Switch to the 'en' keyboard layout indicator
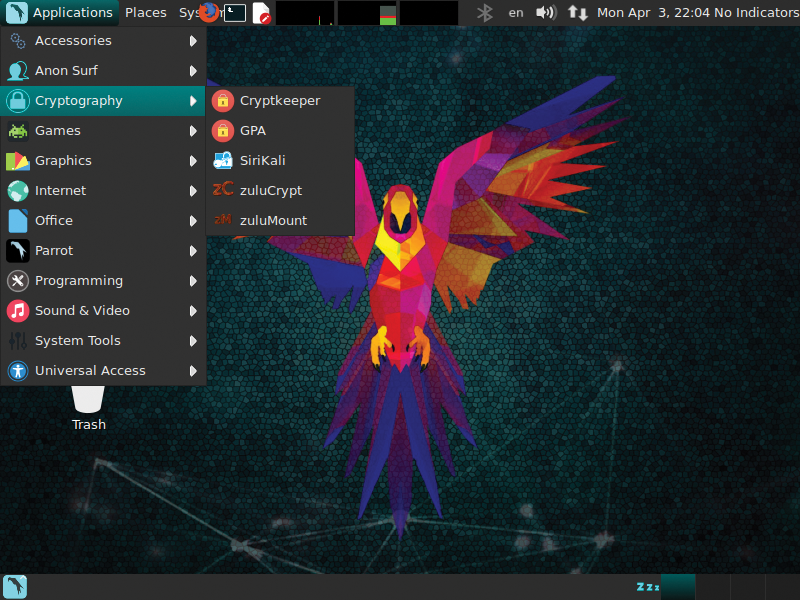The height and width of the screenshot is (600, 800). pyautogui.click(x=516, y=12)
